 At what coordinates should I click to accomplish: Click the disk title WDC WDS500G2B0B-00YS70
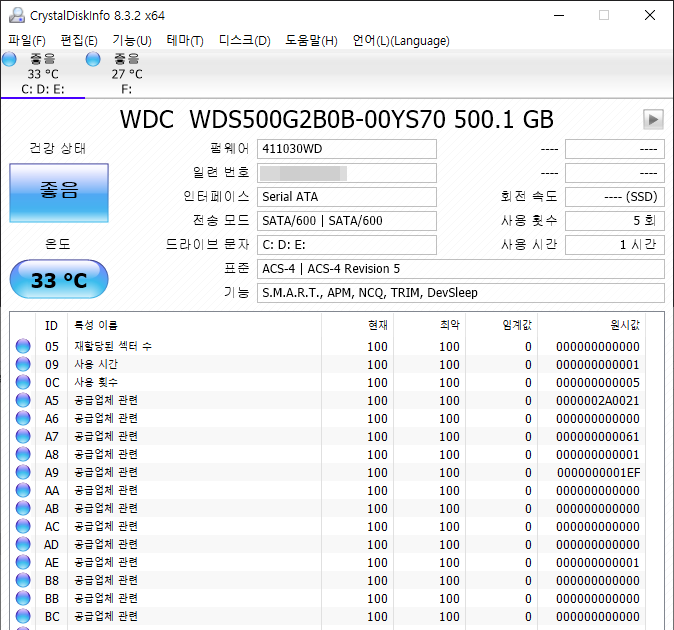pyautogui.click(x=283, y=119)
